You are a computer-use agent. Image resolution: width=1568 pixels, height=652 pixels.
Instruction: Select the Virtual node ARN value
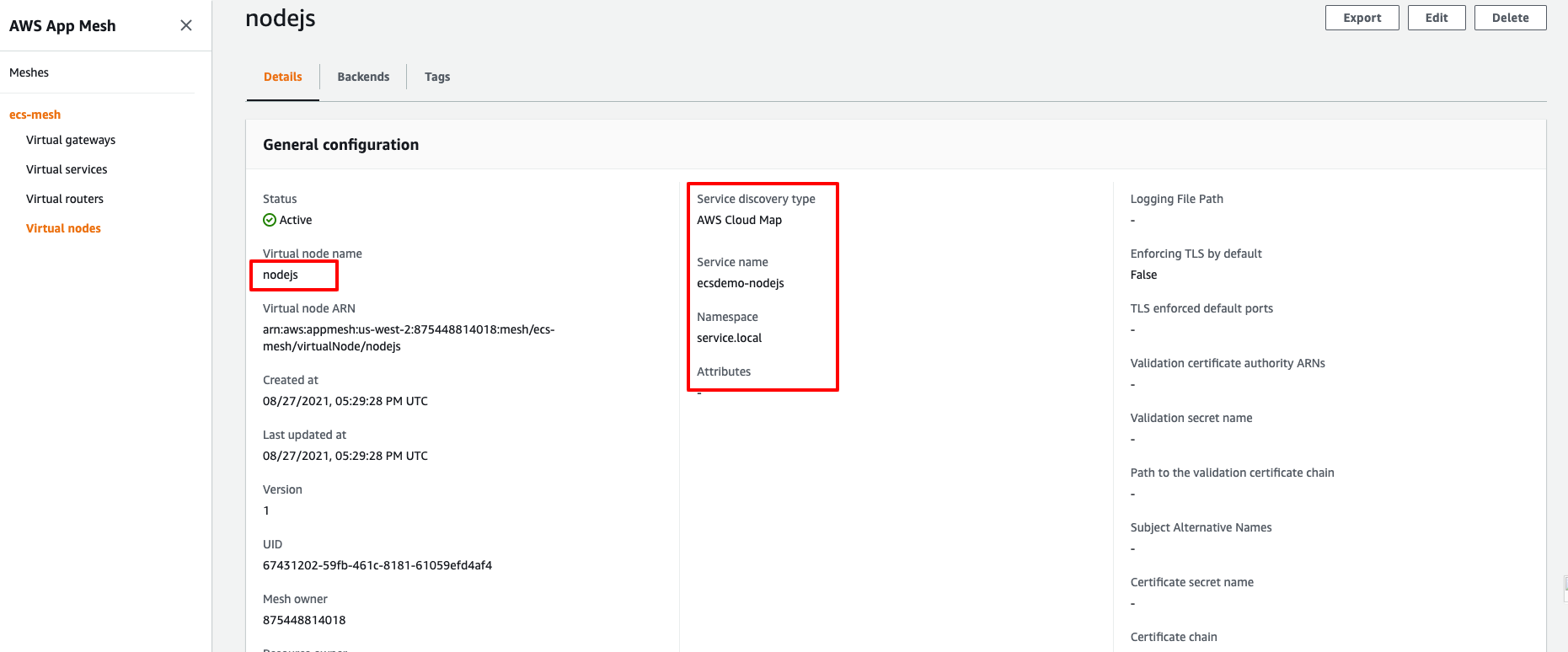tap(409, 338)
